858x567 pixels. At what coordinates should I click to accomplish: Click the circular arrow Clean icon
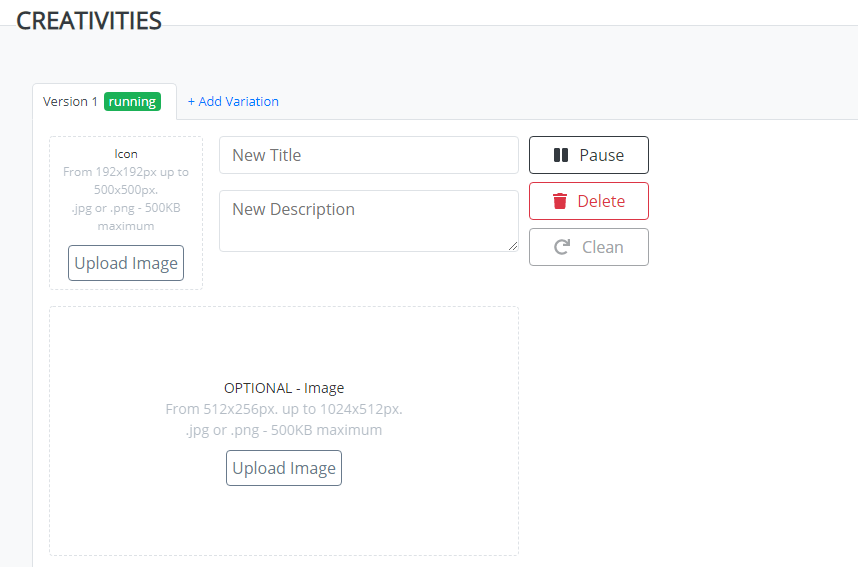point(562,247)
